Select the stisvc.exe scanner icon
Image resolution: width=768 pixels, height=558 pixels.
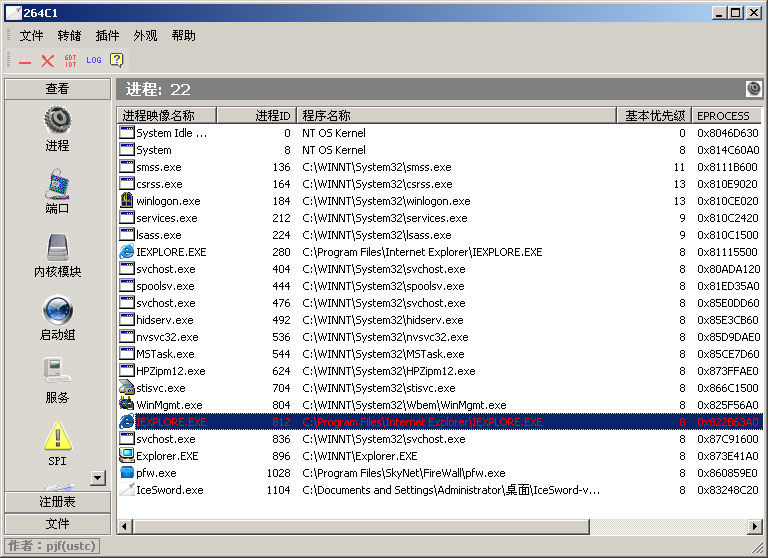(127, 388)
